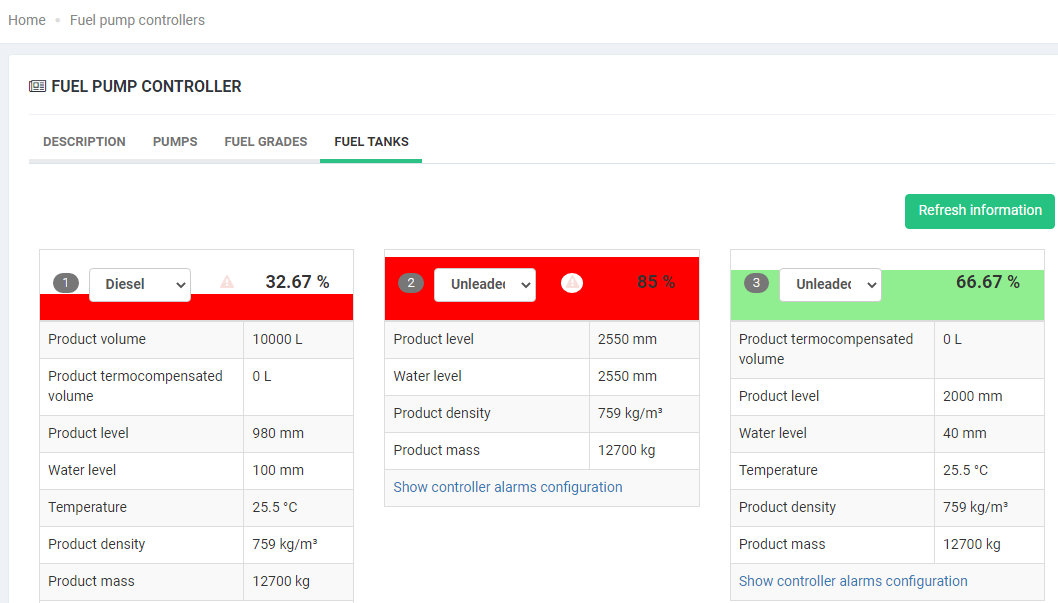Show controller alarms configuration for tank 2
This screenshot has width=1058, height=603.
pyautogui.click(x=508, y=487)
